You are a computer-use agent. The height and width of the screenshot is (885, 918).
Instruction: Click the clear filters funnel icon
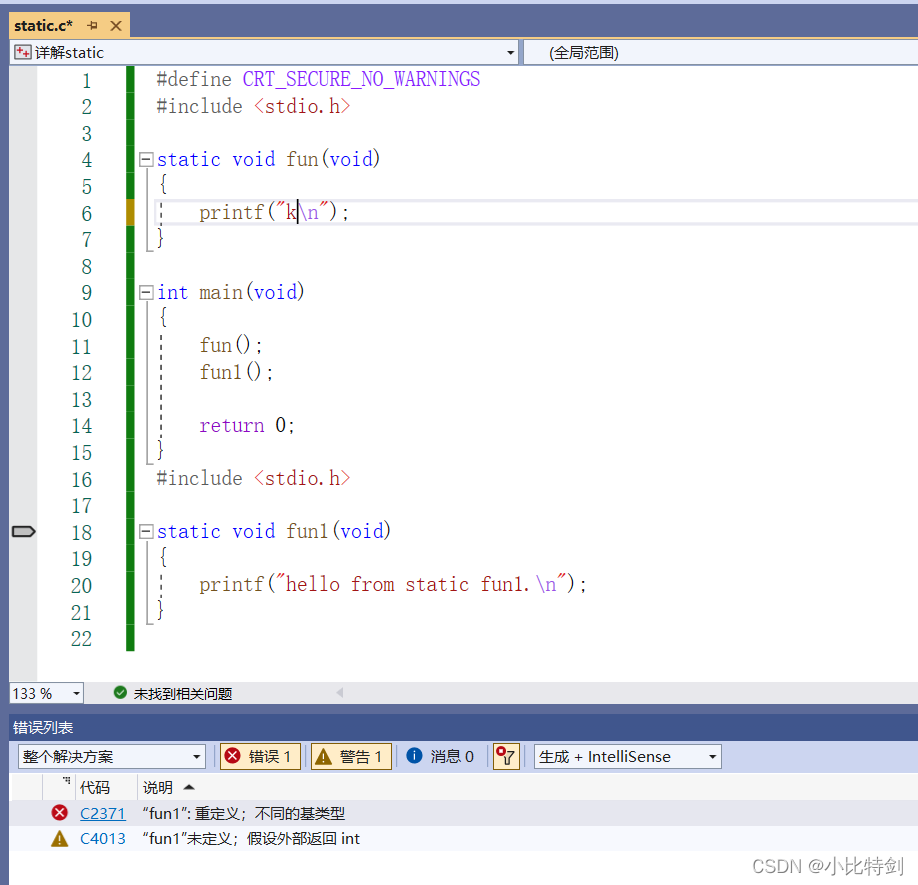[506, 757]
